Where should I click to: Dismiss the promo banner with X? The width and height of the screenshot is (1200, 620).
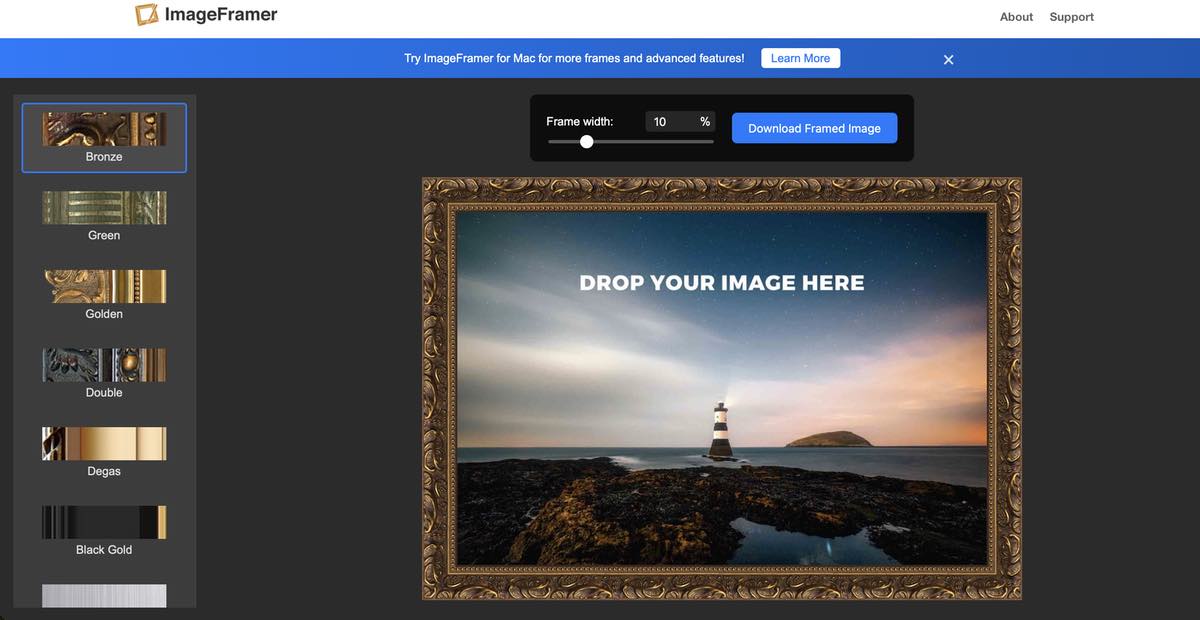[x=948, y=59]
